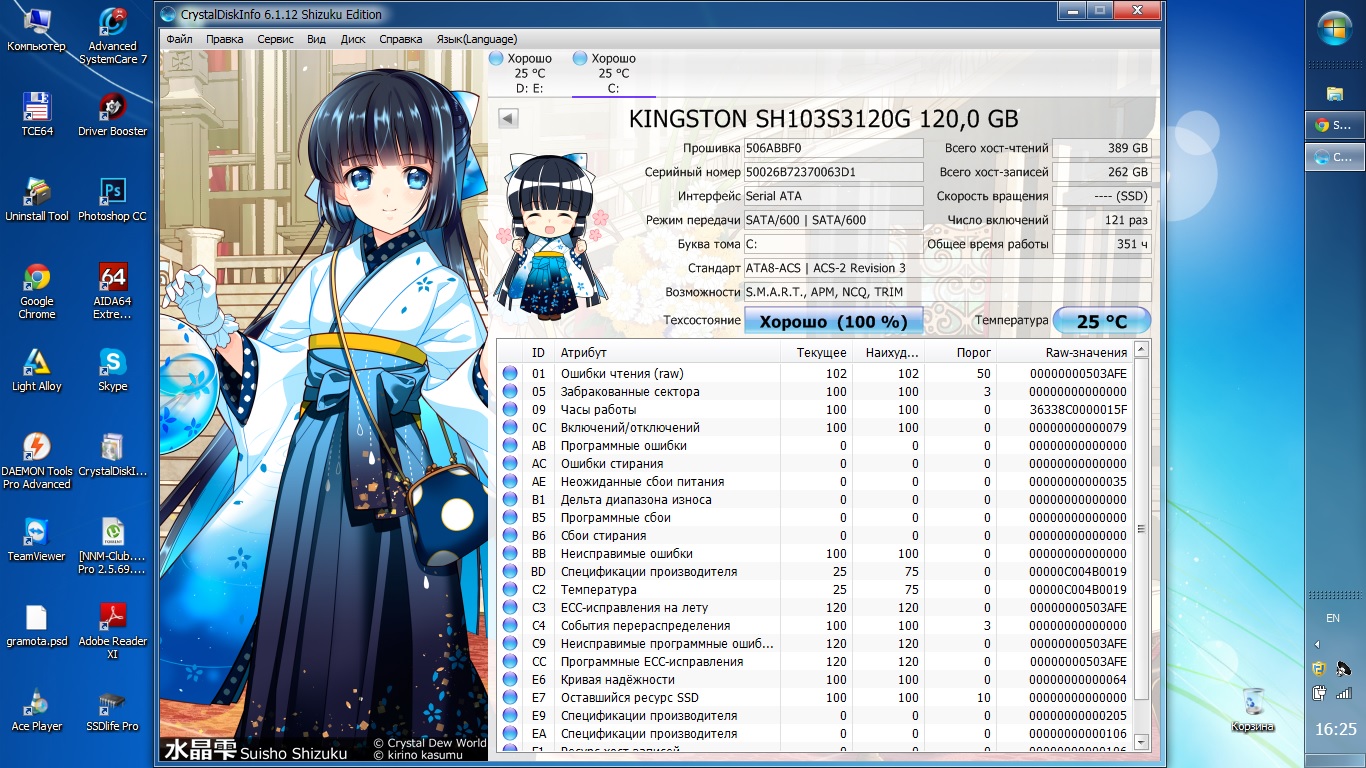1366x768 pixels.
Task: Select the Uninstall Tool desktop shortcut
Action: coord(37,199)
